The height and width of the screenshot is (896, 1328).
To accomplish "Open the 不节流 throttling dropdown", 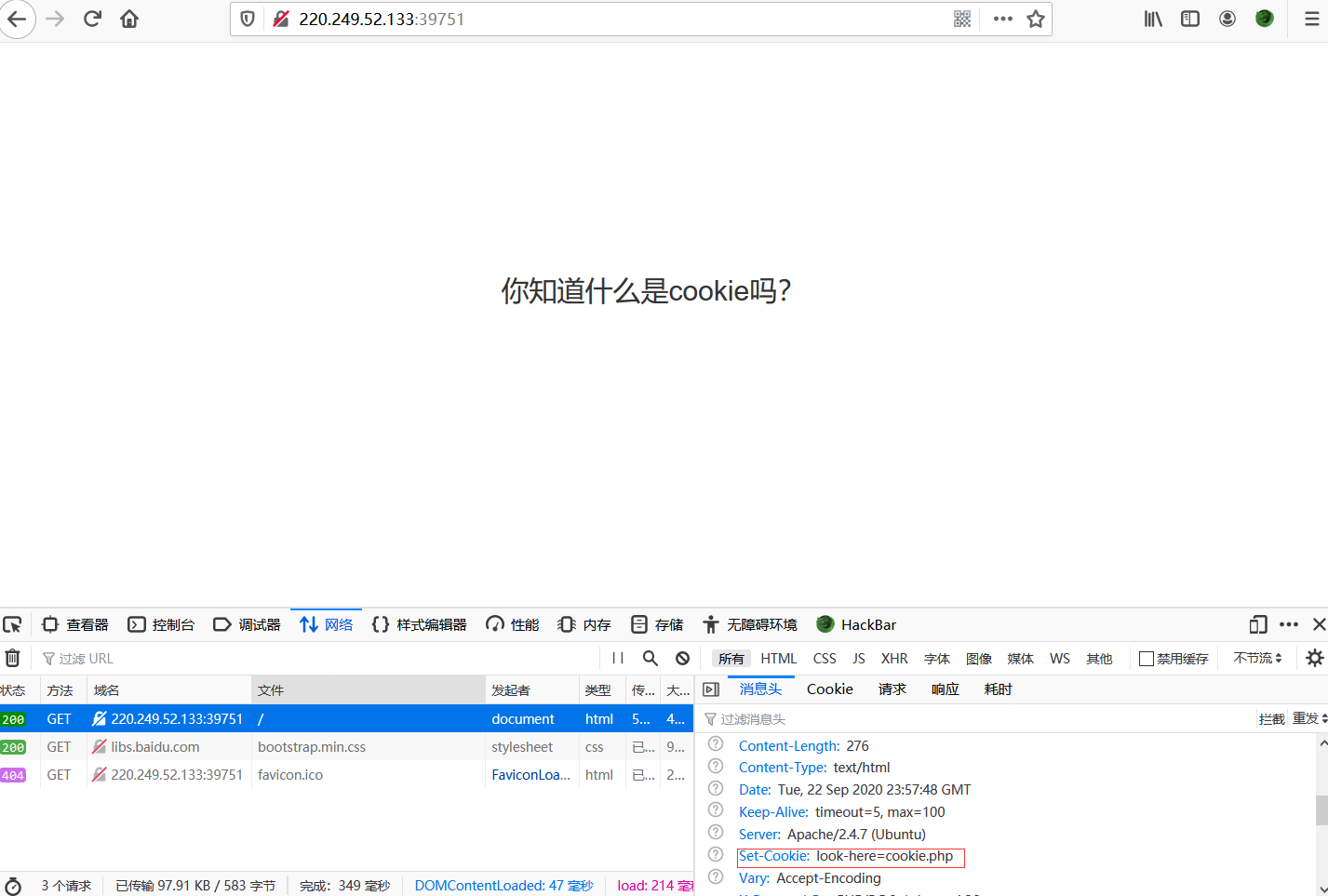I will point(1257,658).
